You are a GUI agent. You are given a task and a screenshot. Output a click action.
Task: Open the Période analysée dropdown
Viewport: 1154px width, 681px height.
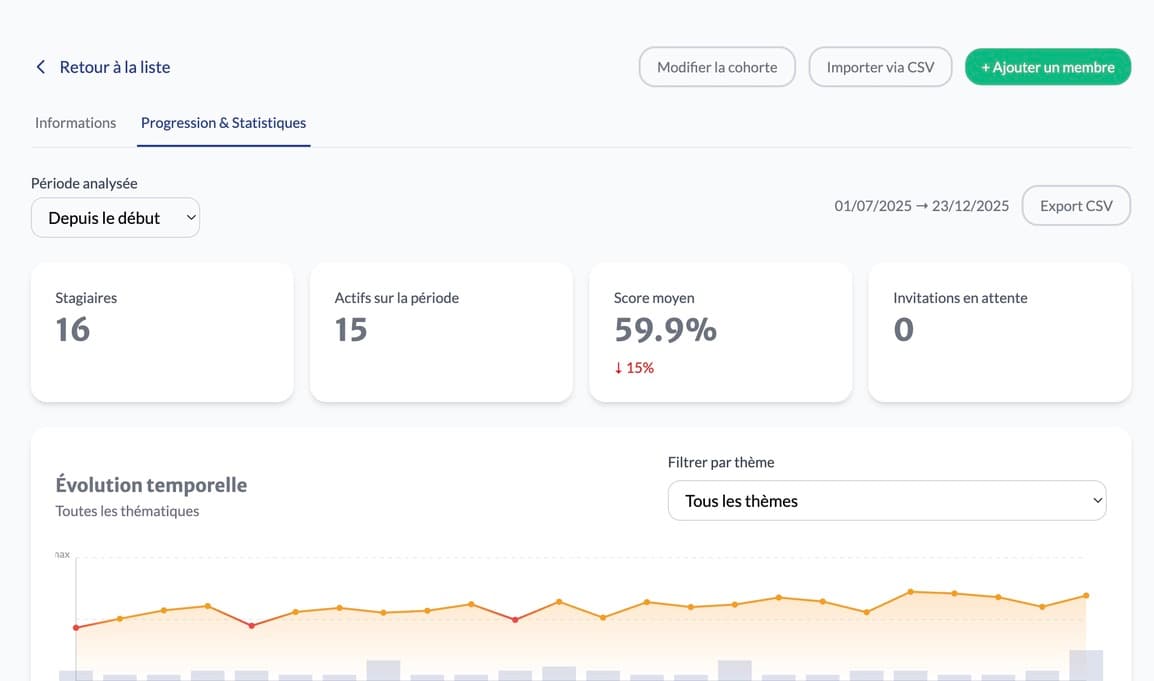coord(115,218)
